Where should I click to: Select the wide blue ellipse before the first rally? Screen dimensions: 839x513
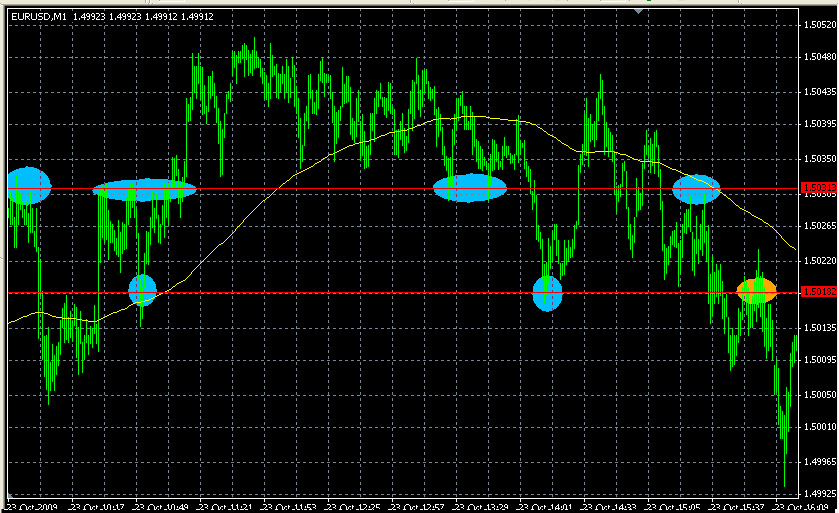(144, 189)
